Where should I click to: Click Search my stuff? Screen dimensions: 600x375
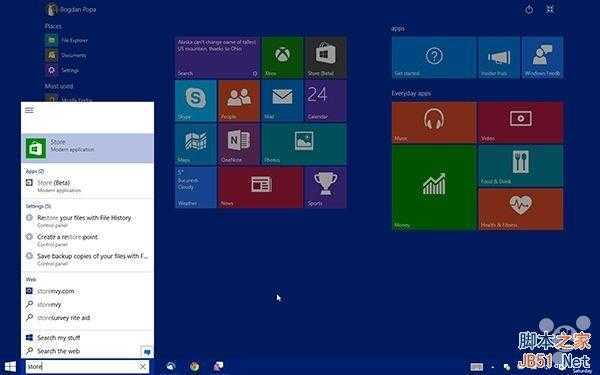click(x=88, y=338)
